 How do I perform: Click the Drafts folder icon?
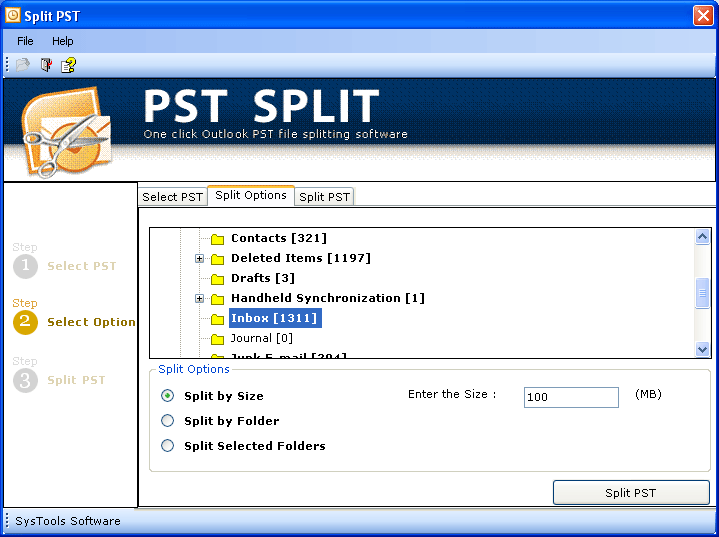tap(217, 279)
